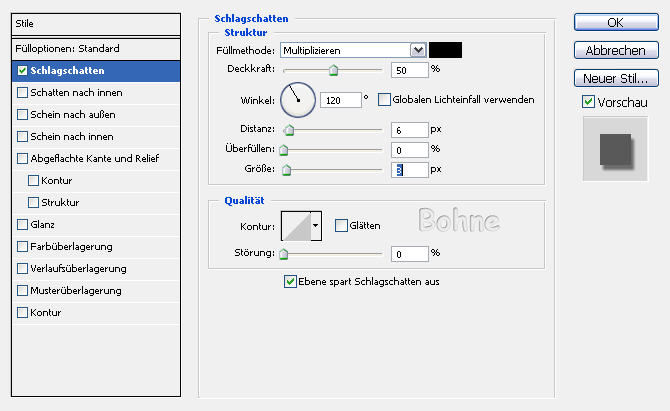Expand the Kontur curve picker arrow
The height and width of the screenshot is (411, 670).
click(x=317, y=226)
